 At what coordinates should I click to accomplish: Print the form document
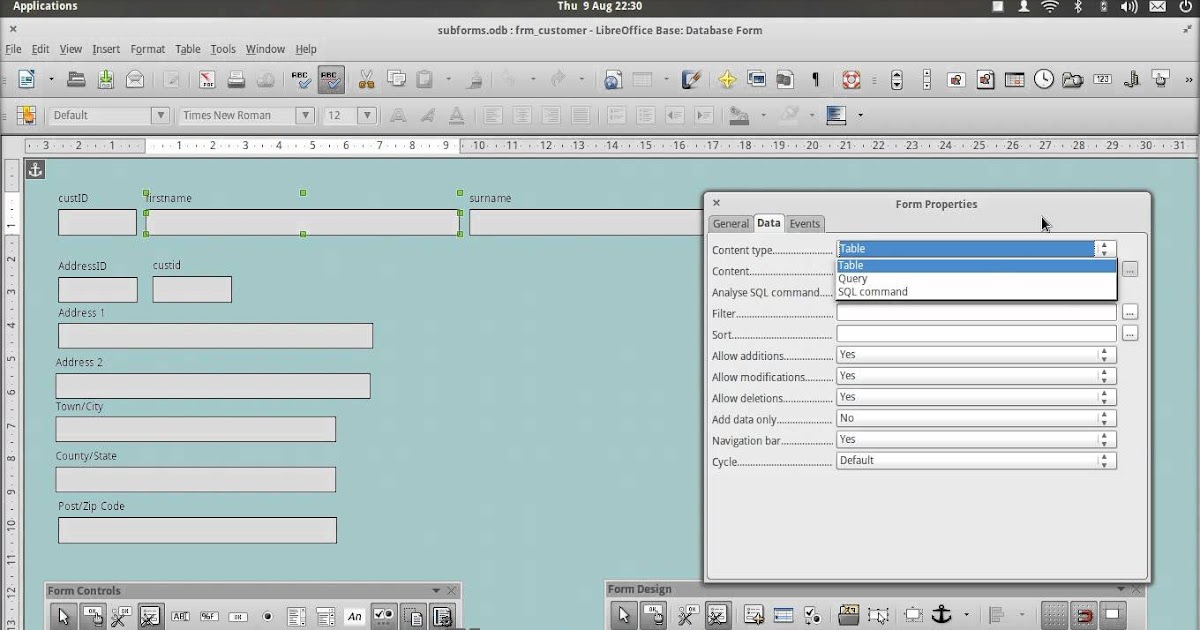236,80
